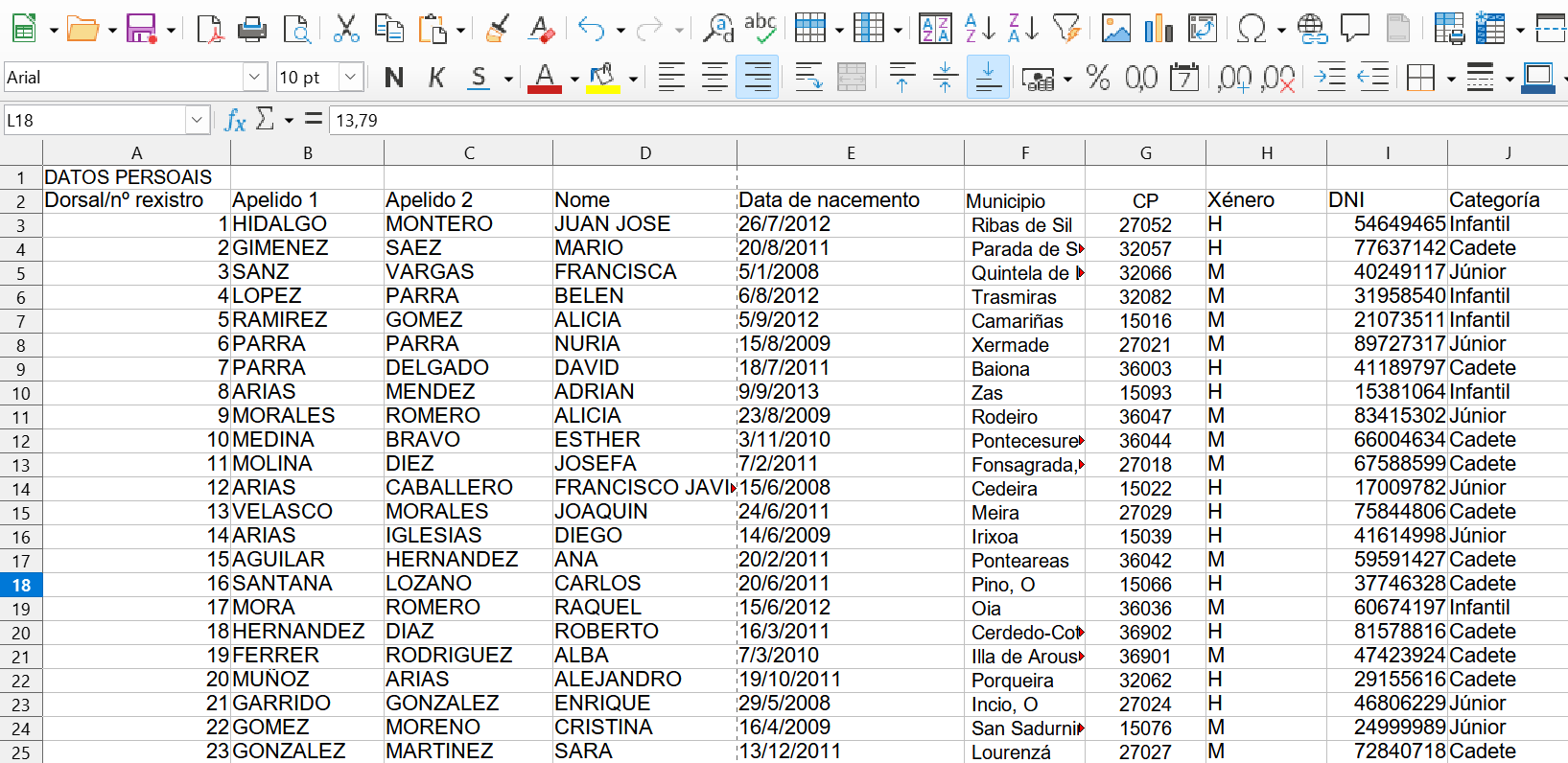Insert a special character
Image resolution: width=1568 pixels, height=763 pixels.
[x=1252, y=29]
